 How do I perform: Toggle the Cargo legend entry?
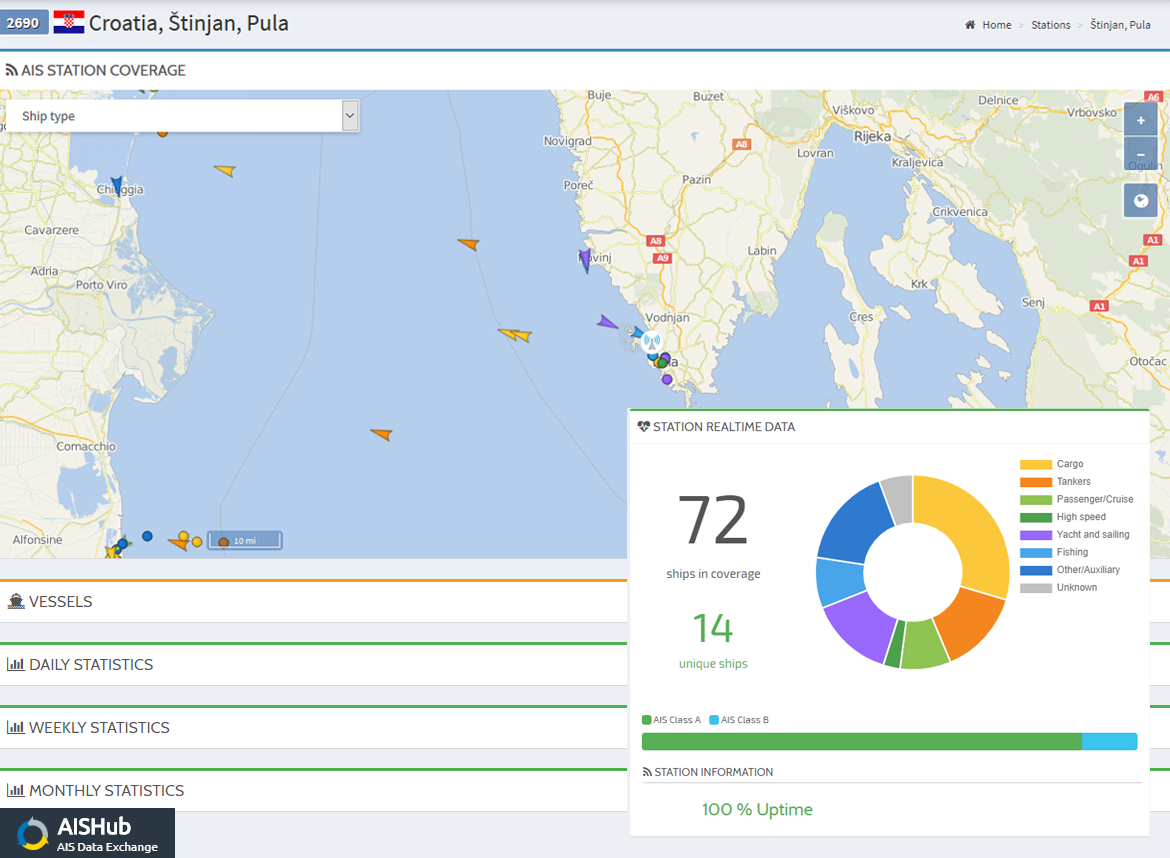pyautogui.click(x=1065, y=463)
